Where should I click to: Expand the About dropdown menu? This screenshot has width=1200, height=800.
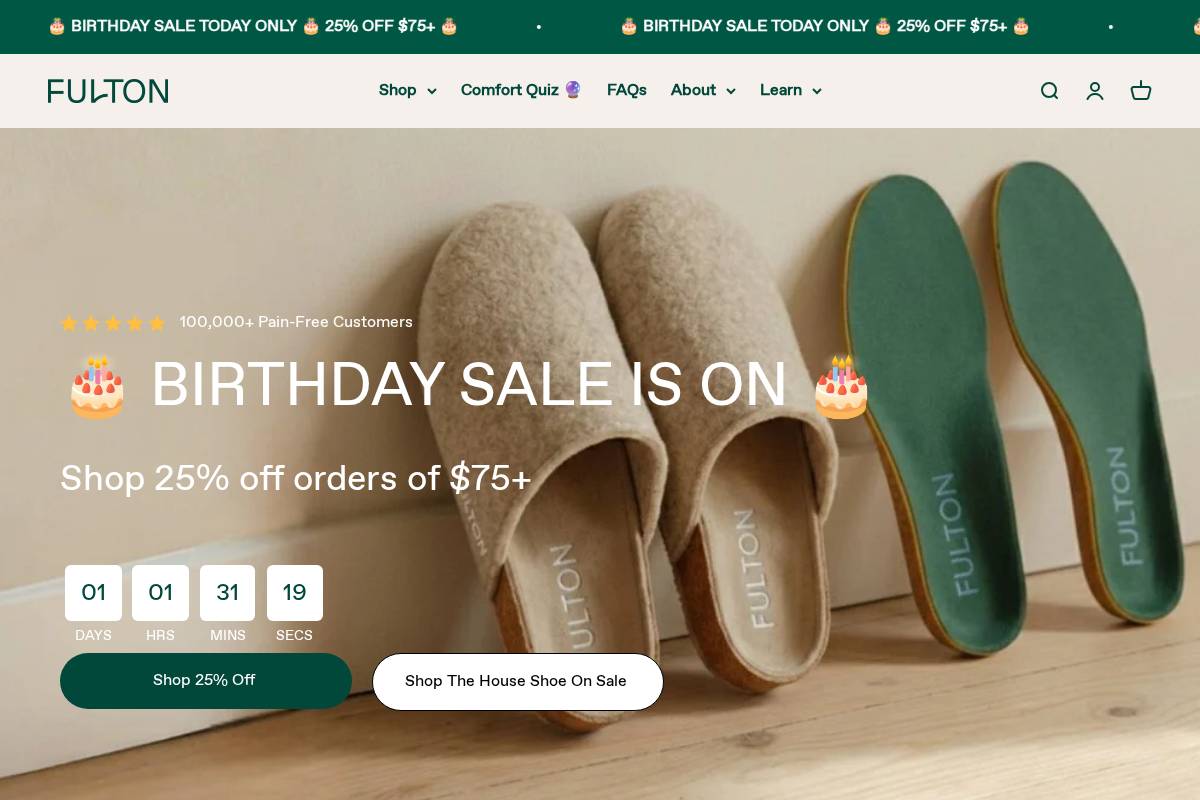pos(703,91)
